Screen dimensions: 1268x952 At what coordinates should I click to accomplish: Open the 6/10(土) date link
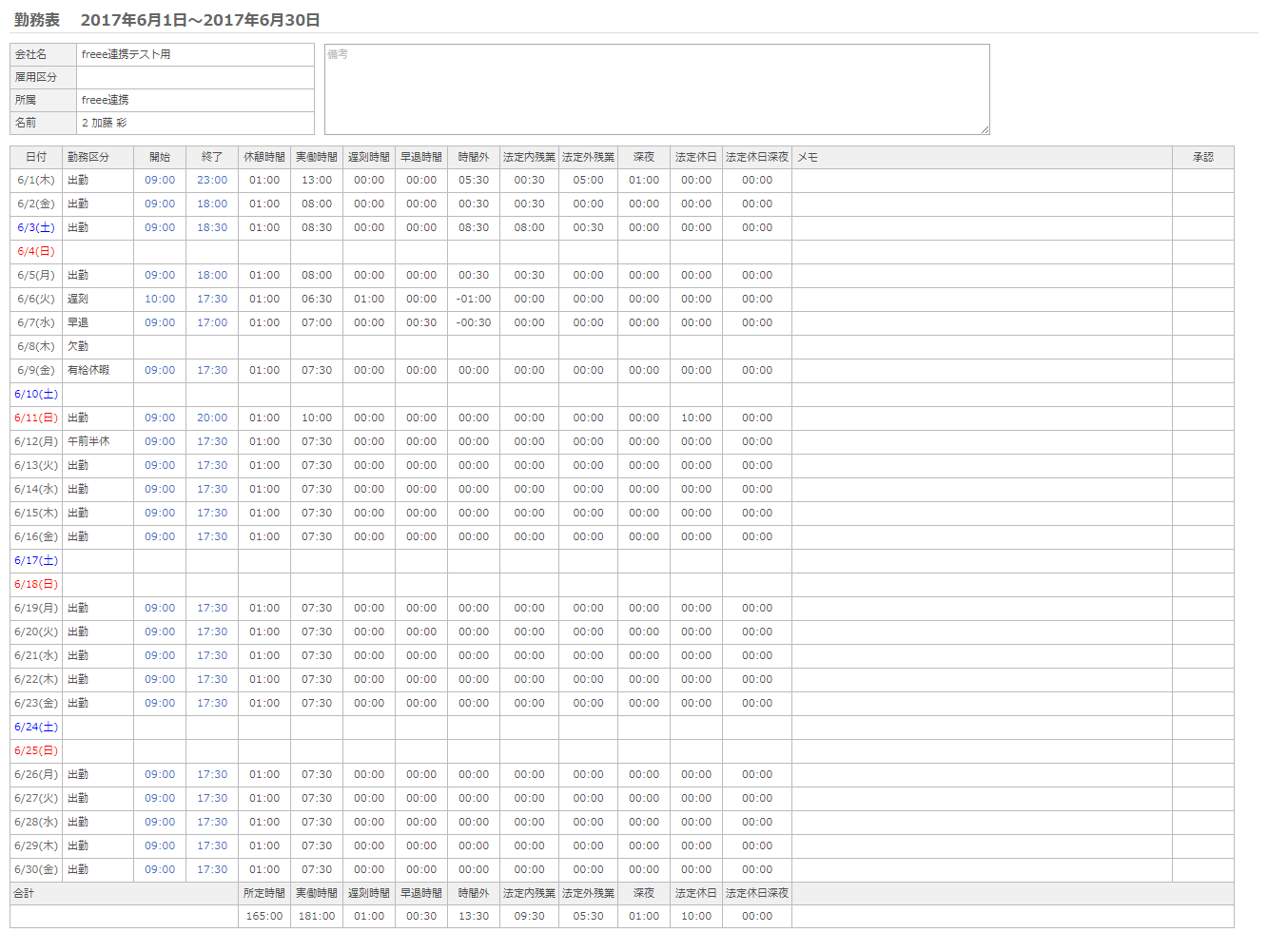click(36, 394)
